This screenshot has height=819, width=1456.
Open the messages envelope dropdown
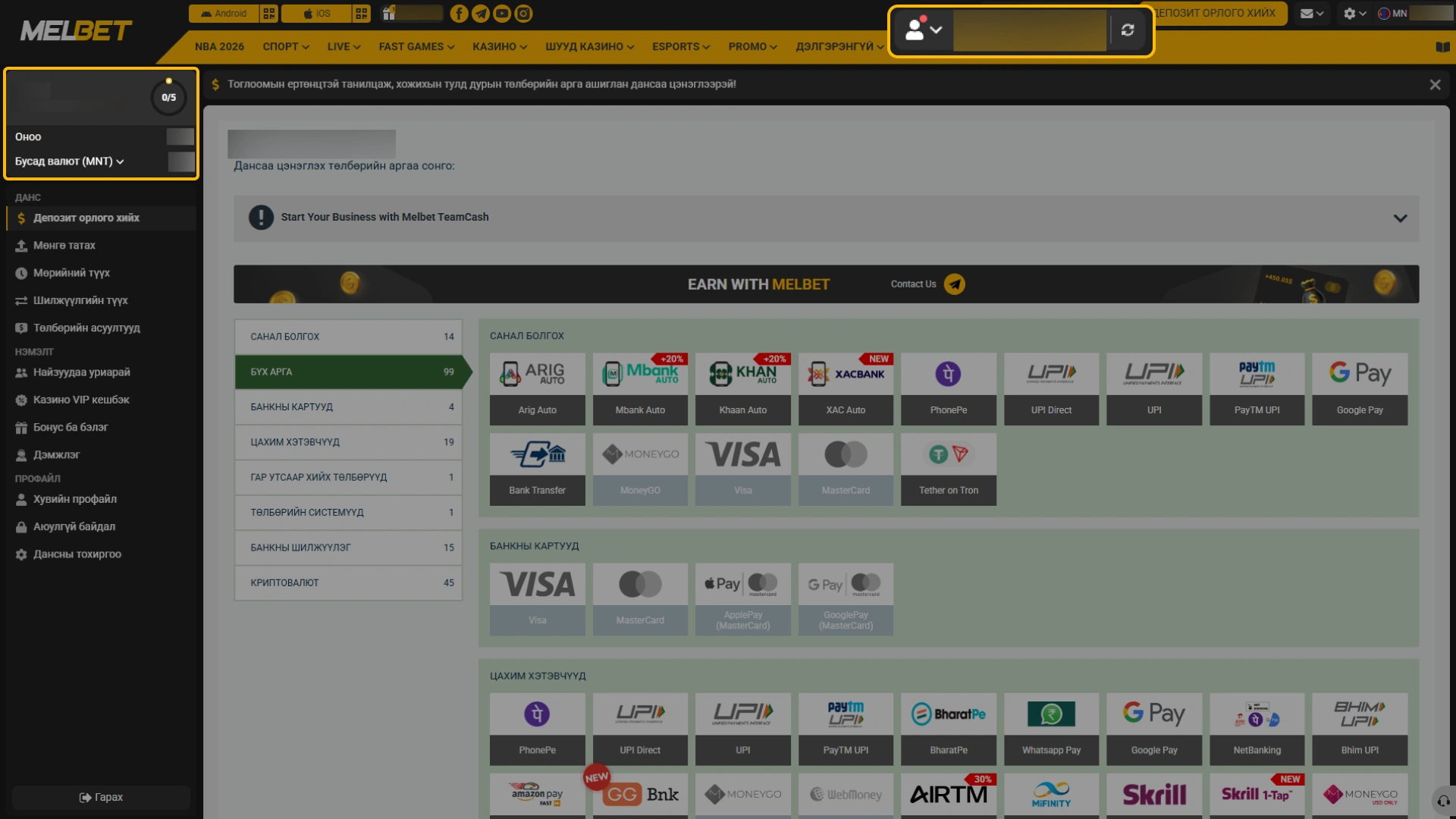point(1312,14)
